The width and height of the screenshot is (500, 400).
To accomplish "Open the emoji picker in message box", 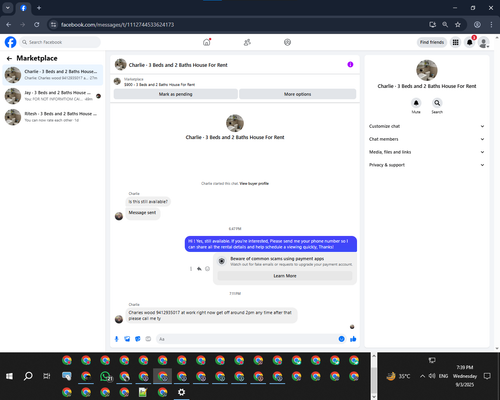I will [341, 339].
